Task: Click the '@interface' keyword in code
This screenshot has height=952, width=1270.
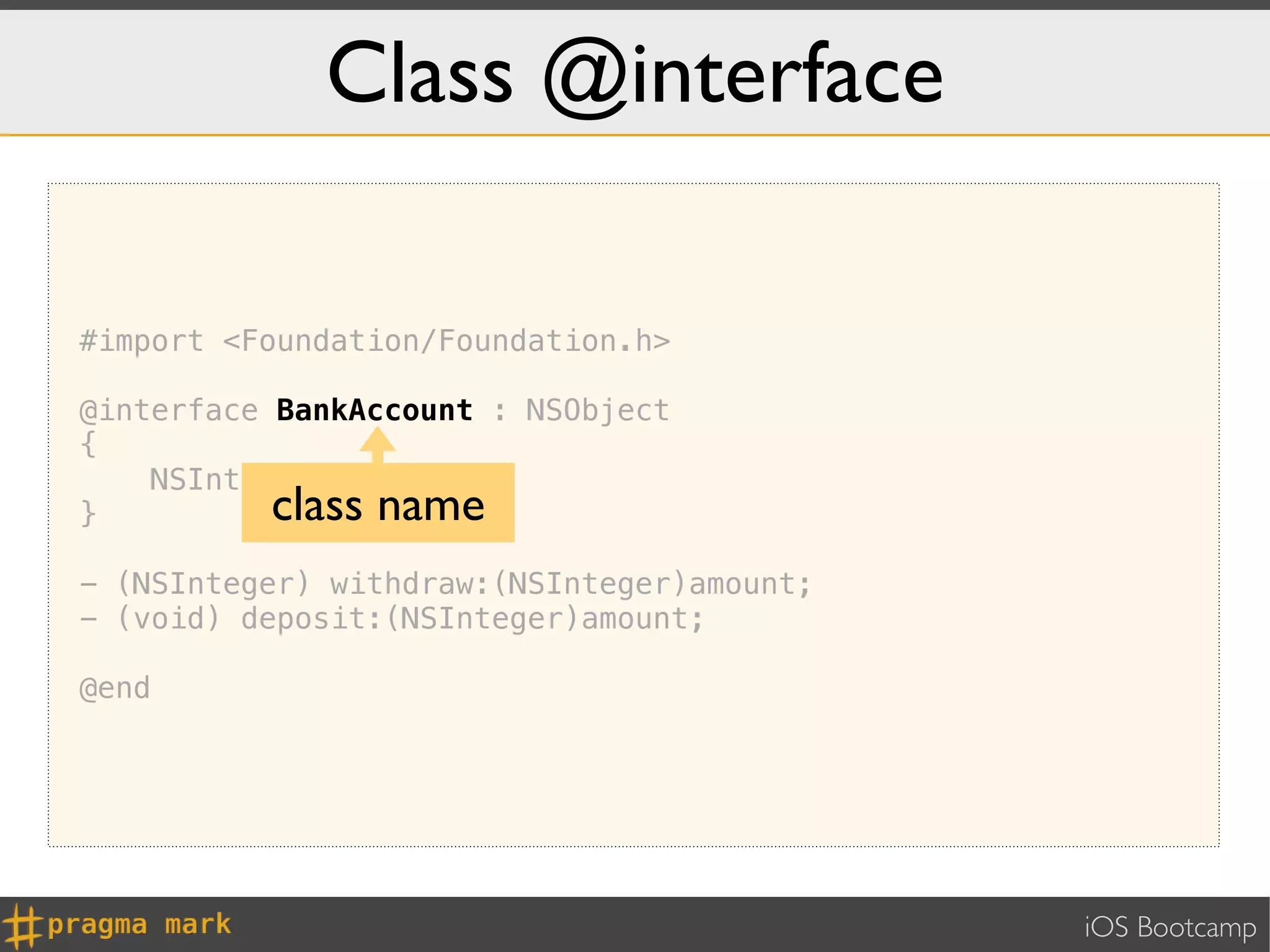Action: 168,411
